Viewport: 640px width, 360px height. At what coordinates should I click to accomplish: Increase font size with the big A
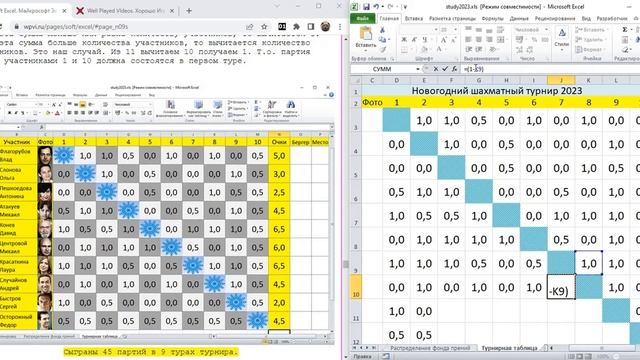point(444,40)
